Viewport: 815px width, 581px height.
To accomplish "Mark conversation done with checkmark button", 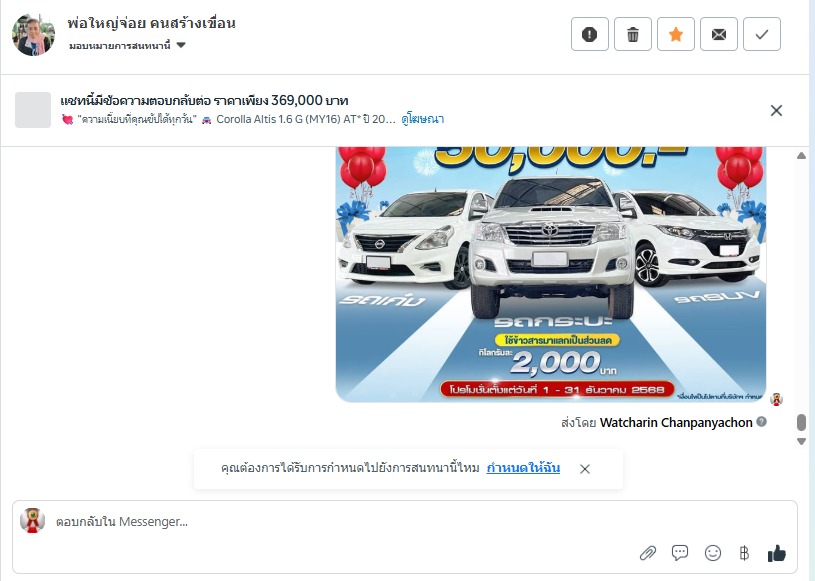I will pos(762,34).
